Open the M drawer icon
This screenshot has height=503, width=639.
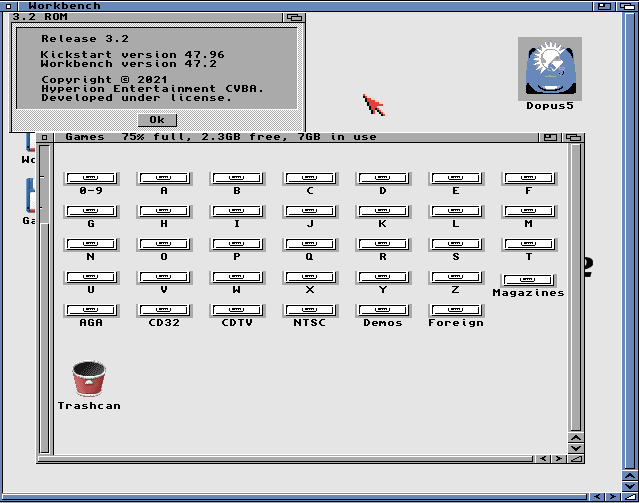point(529,211)
